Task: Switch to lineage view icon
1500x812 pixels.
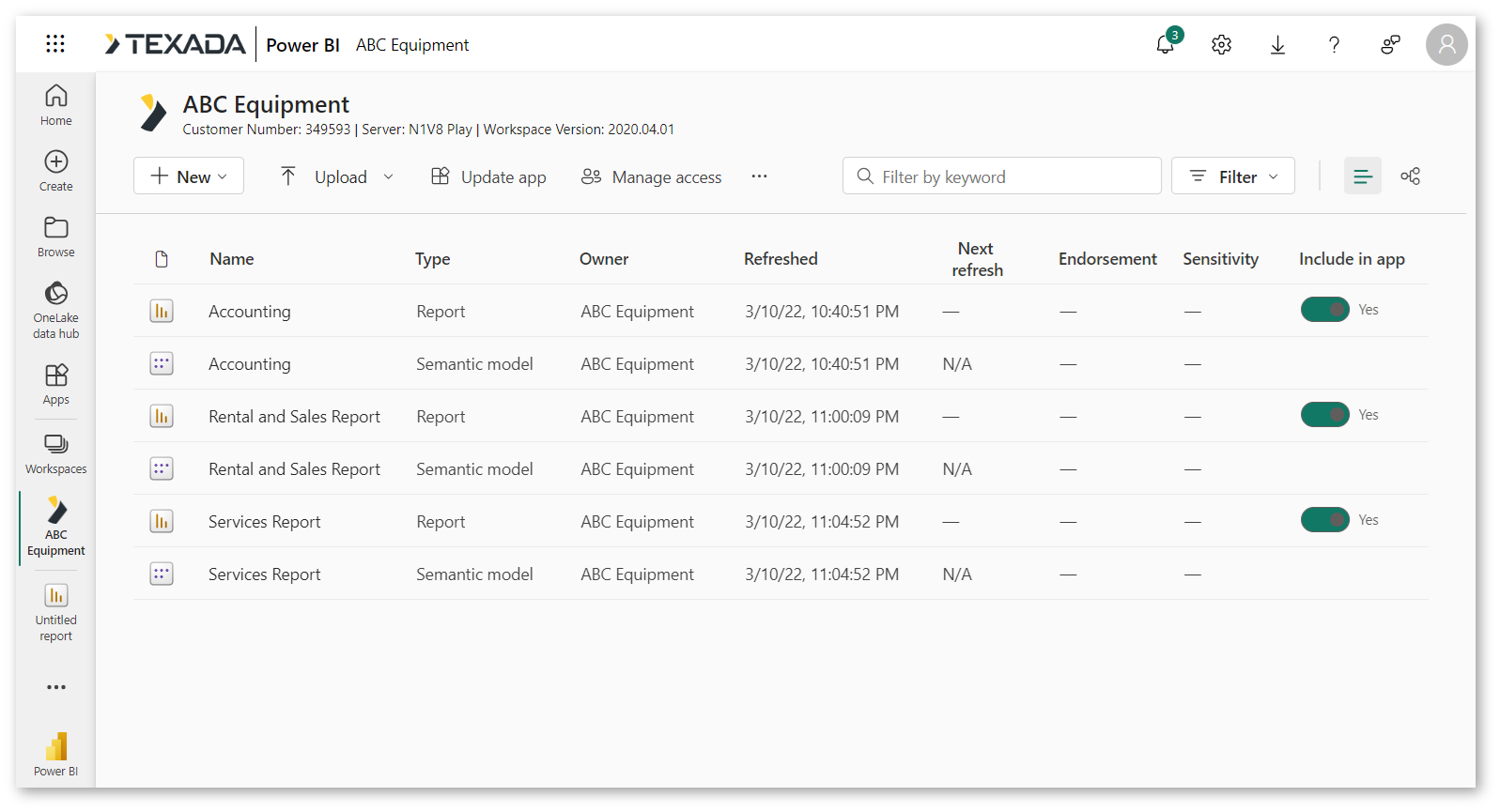Action: [x=1411, y=176]
